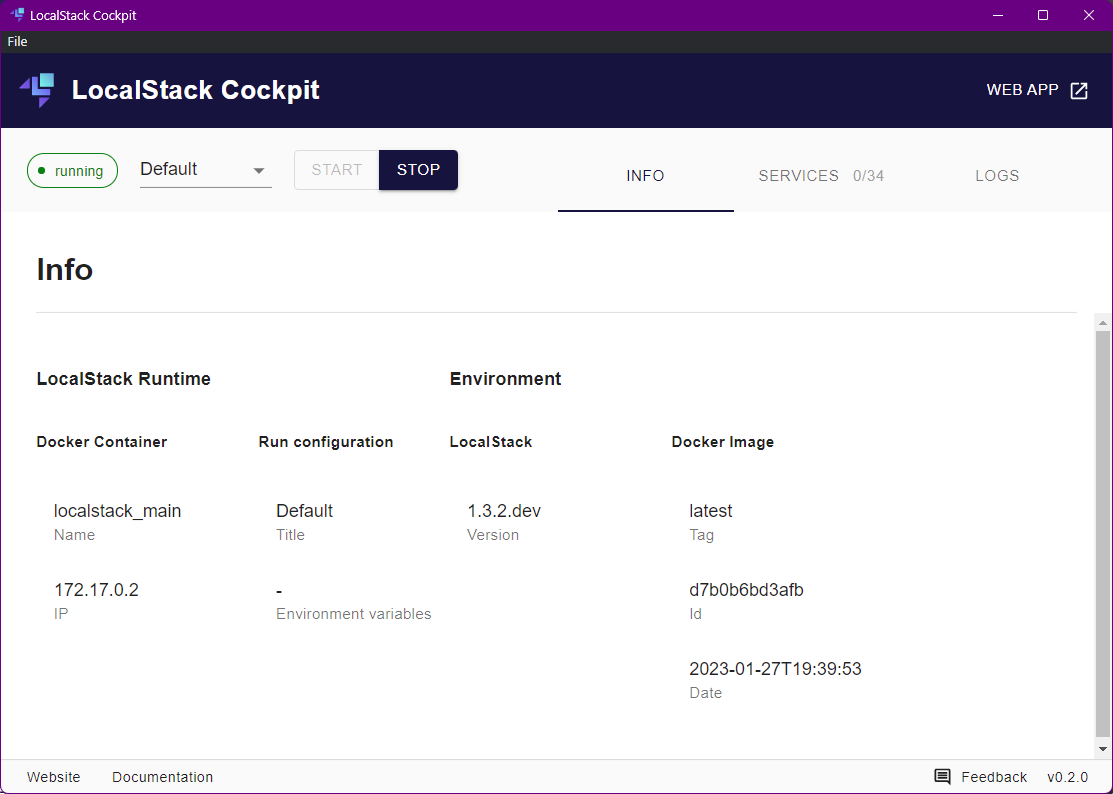This screenshot has height=794, width=1113.
Task: Open the Website link in footer
Action: click(53, 777)
